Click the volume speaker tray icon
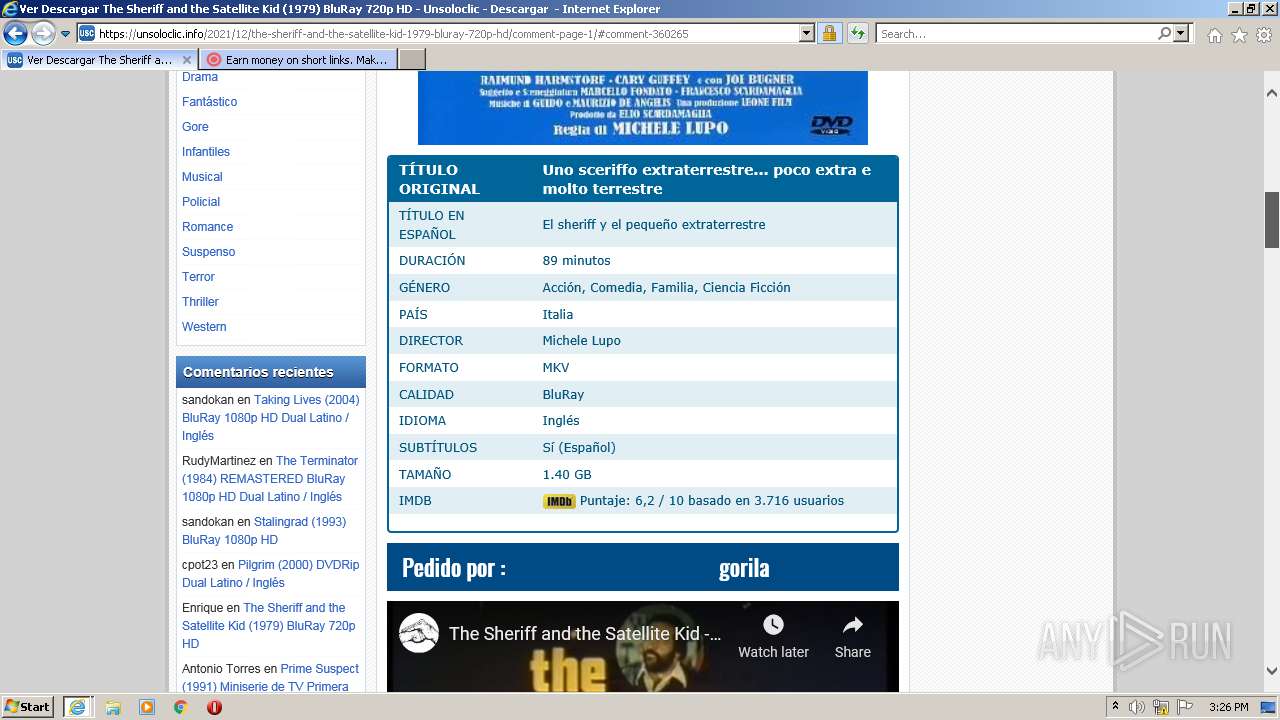1280x720 pixels. 1137,707
